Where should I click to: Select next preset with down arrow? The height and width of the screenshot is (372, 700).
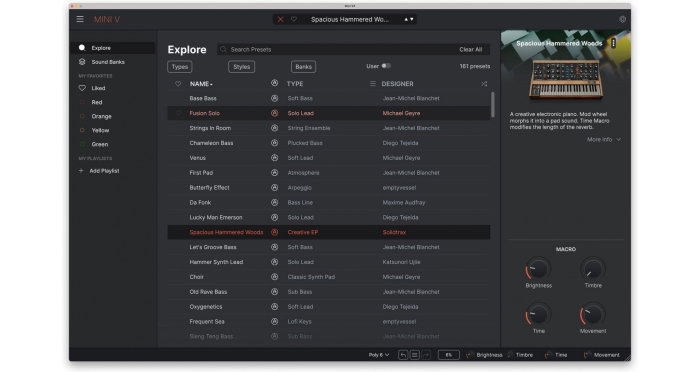(x=412, y=19)
